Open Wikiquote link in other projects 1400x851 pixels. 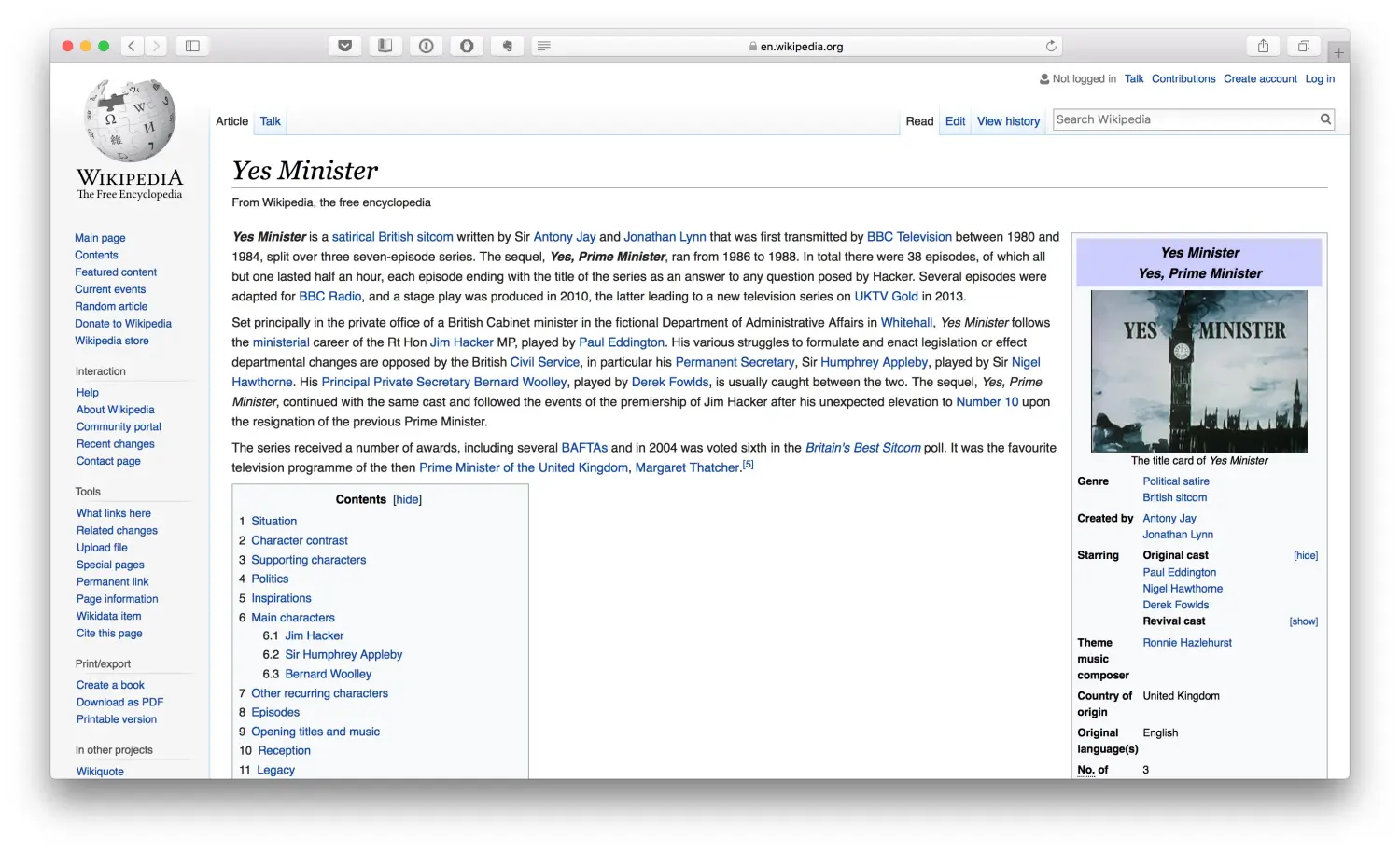(100, 772)
